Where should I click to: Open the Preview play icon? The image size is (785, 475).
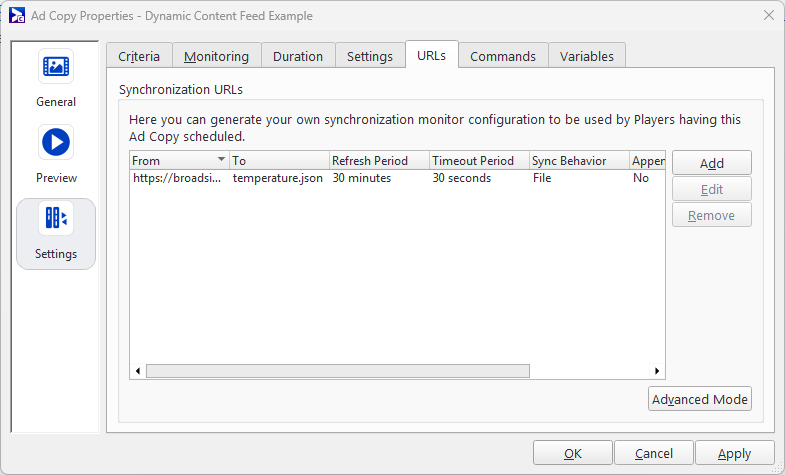coord(56,143)
